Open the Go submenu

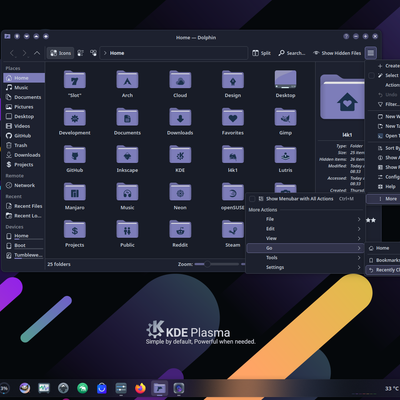click(x=305, y=248)
